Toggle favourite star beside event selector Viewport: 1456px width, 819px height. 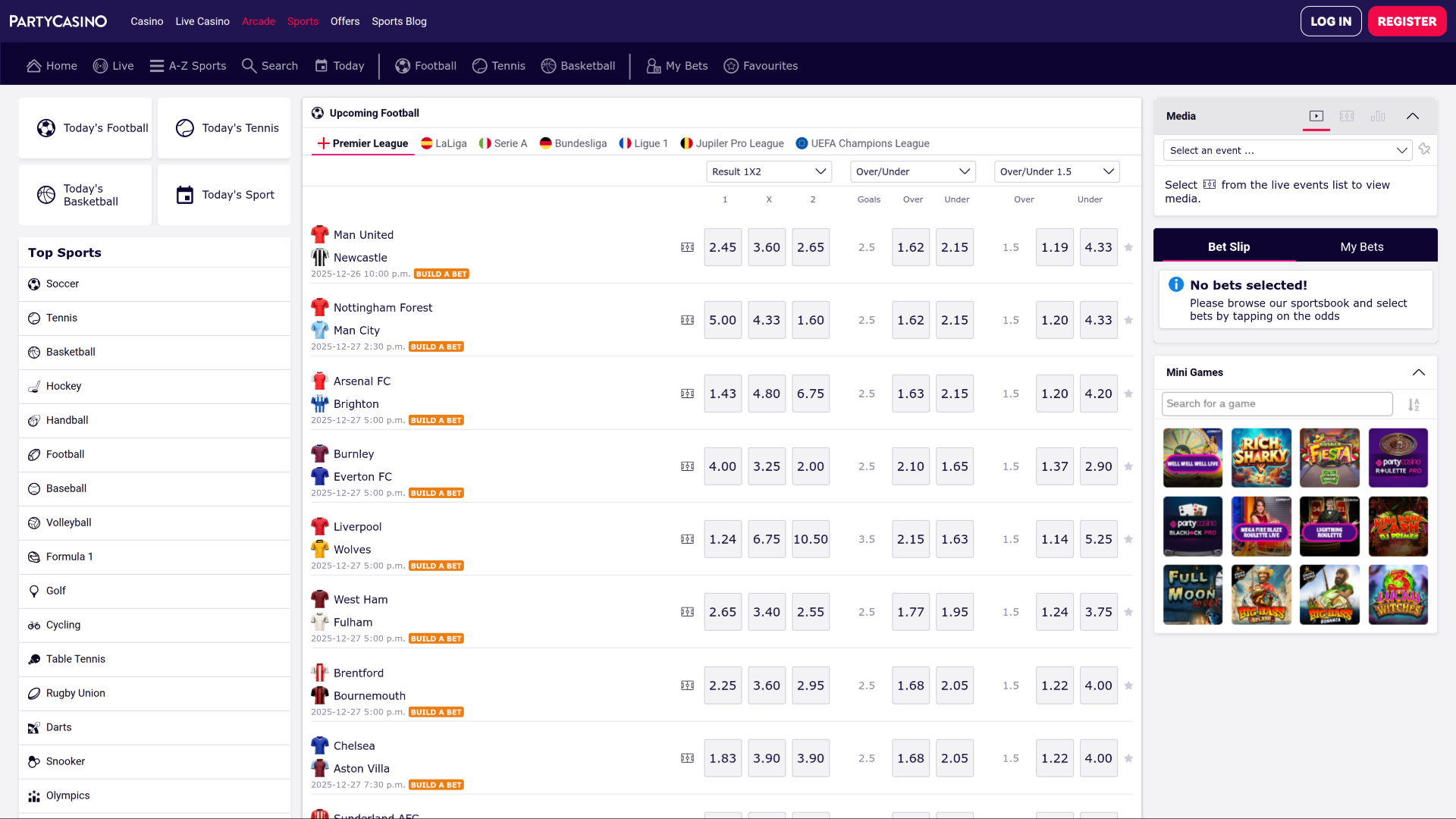point(1424,149)
